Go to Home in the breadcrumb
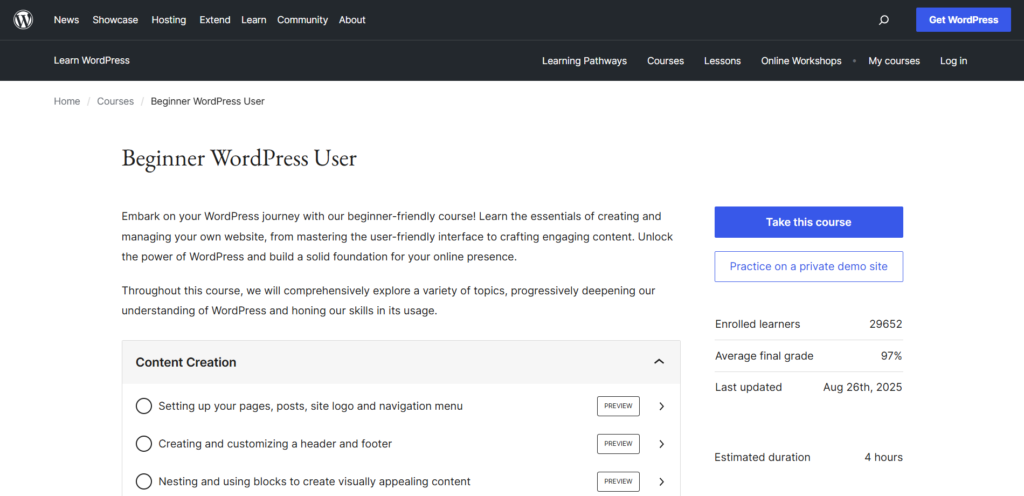The height and width of the screenshot is (496, 1024). pyautogui.click(x=67, y=101)
